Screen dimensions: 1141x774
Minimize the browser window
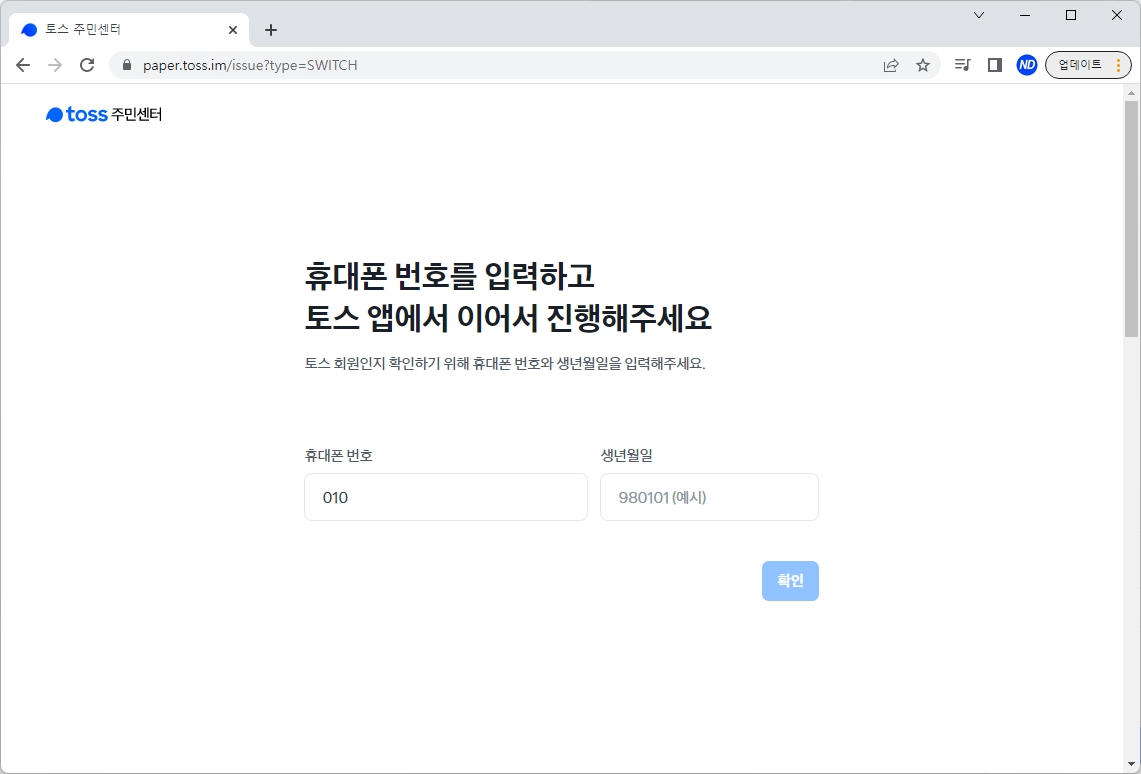point(1025,15)
